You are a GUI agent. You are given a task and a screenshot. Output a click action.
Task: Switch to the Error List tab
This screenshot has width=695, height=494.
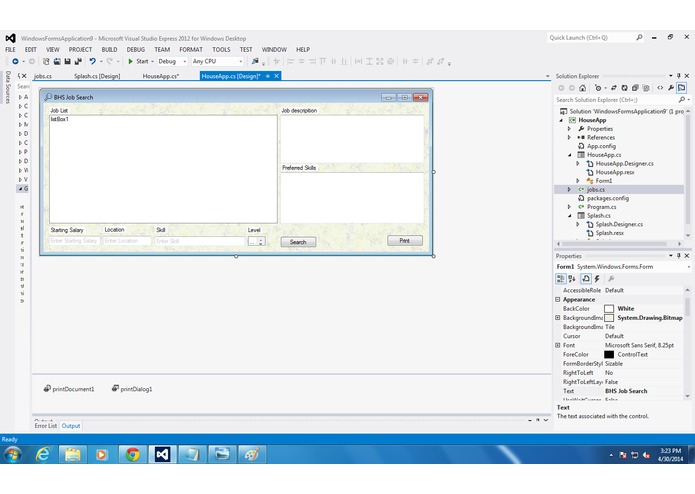coord(46,426)
